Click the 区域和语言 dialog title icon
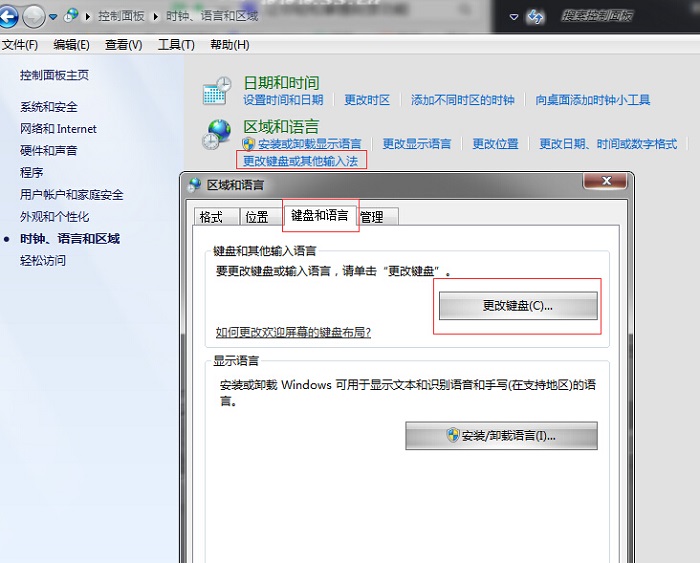The image size is (700, 563). (x=195, y=184)
